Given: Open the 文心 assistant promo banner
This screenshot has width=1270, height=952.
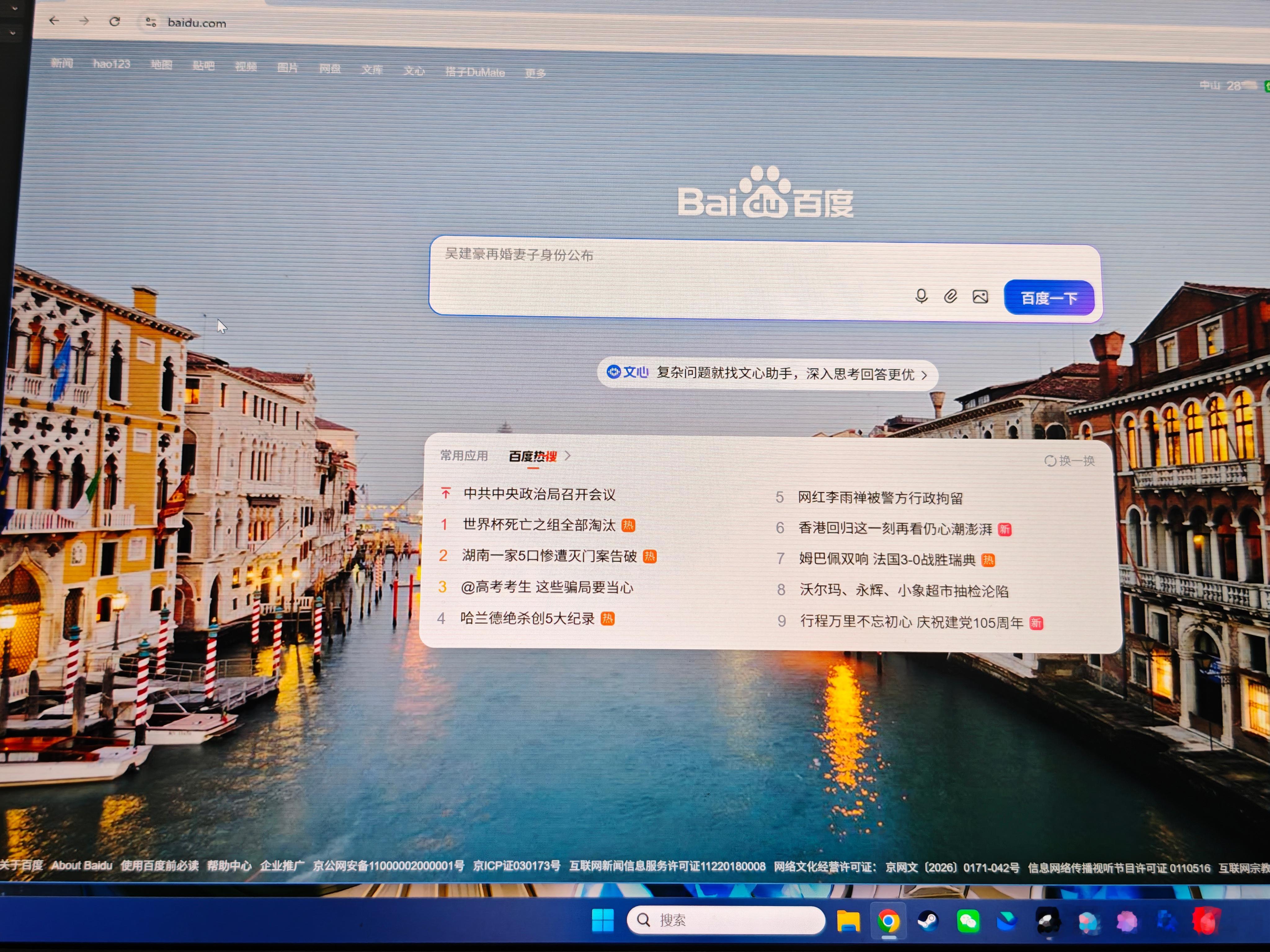Looking at the screenshot, I should (x=767, y=373).
